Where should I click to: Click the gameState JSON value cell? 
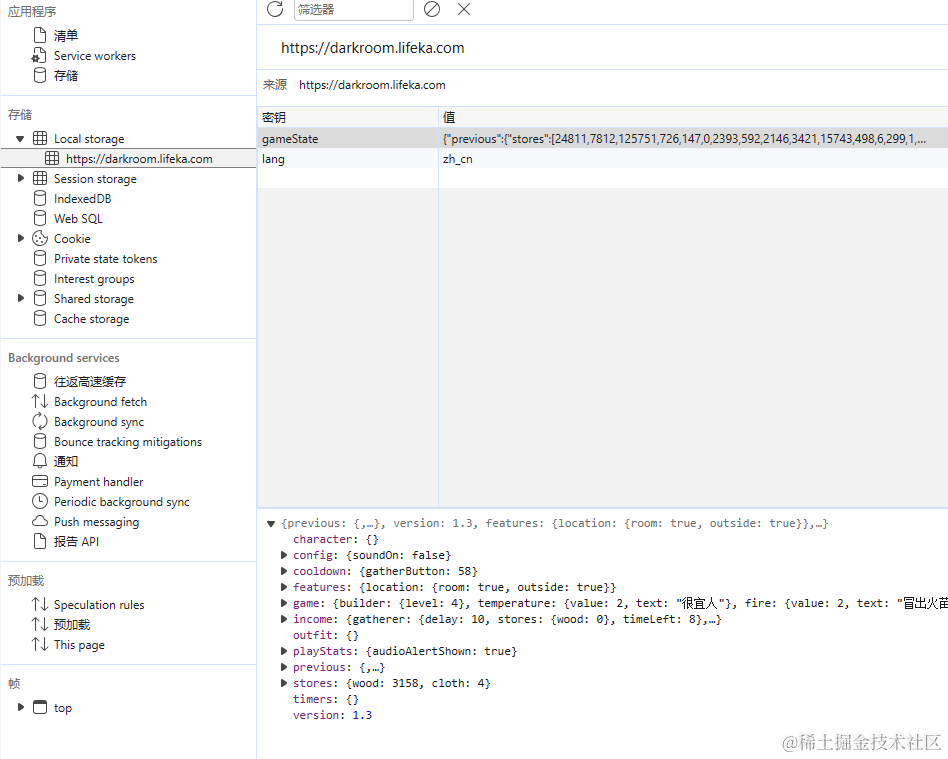(693, 138)
